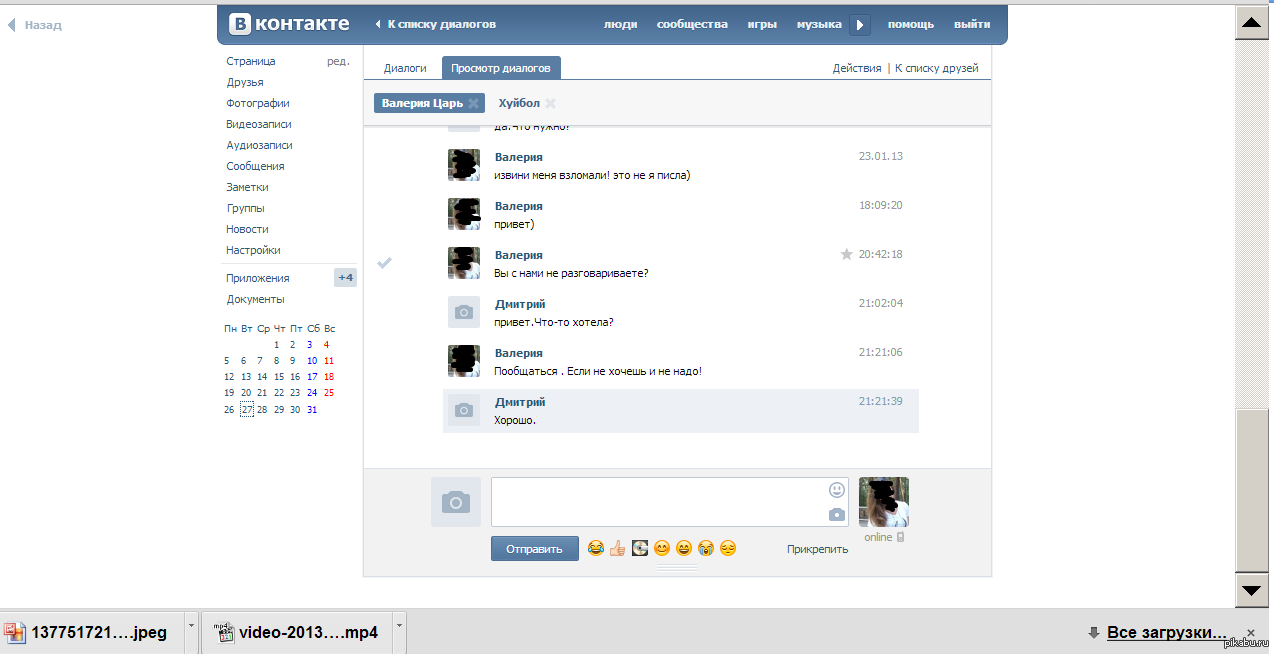
Task: Open the emoji picker in the message box
Action: (x=837, y=490)
